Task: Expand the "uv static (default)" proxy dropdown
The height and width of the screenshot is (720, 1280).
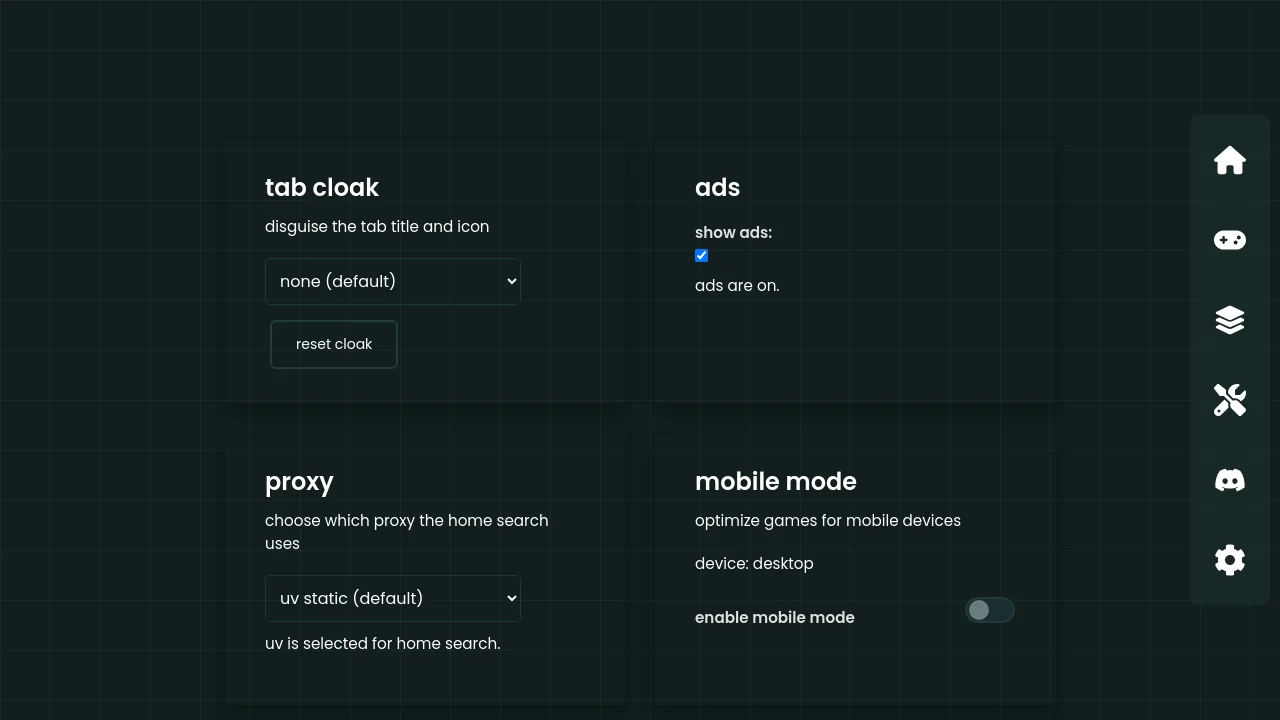Action: point(392,598)
